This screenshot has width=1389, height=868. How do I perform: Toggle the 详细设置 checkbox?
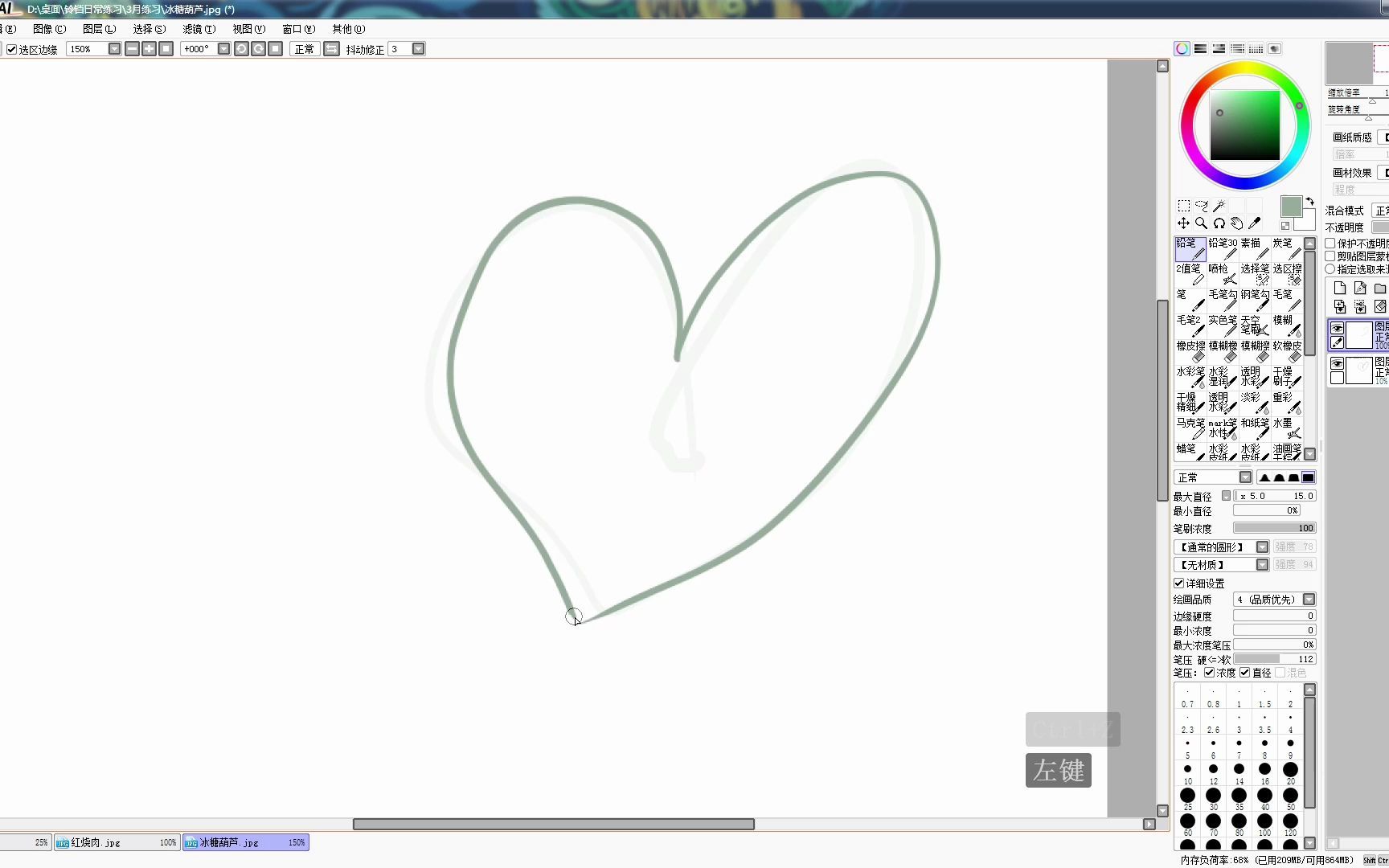tap(1179, 583)
